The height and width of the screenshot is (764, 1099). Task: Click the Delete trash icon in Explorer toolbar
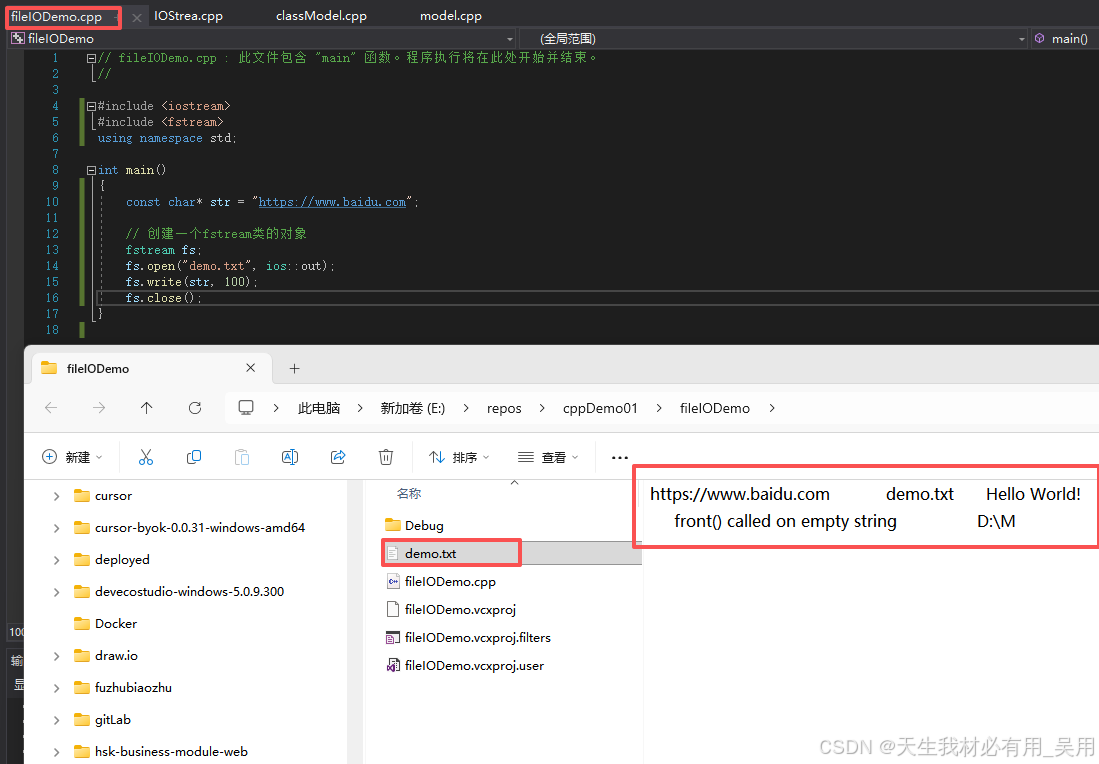click(385, 457)
